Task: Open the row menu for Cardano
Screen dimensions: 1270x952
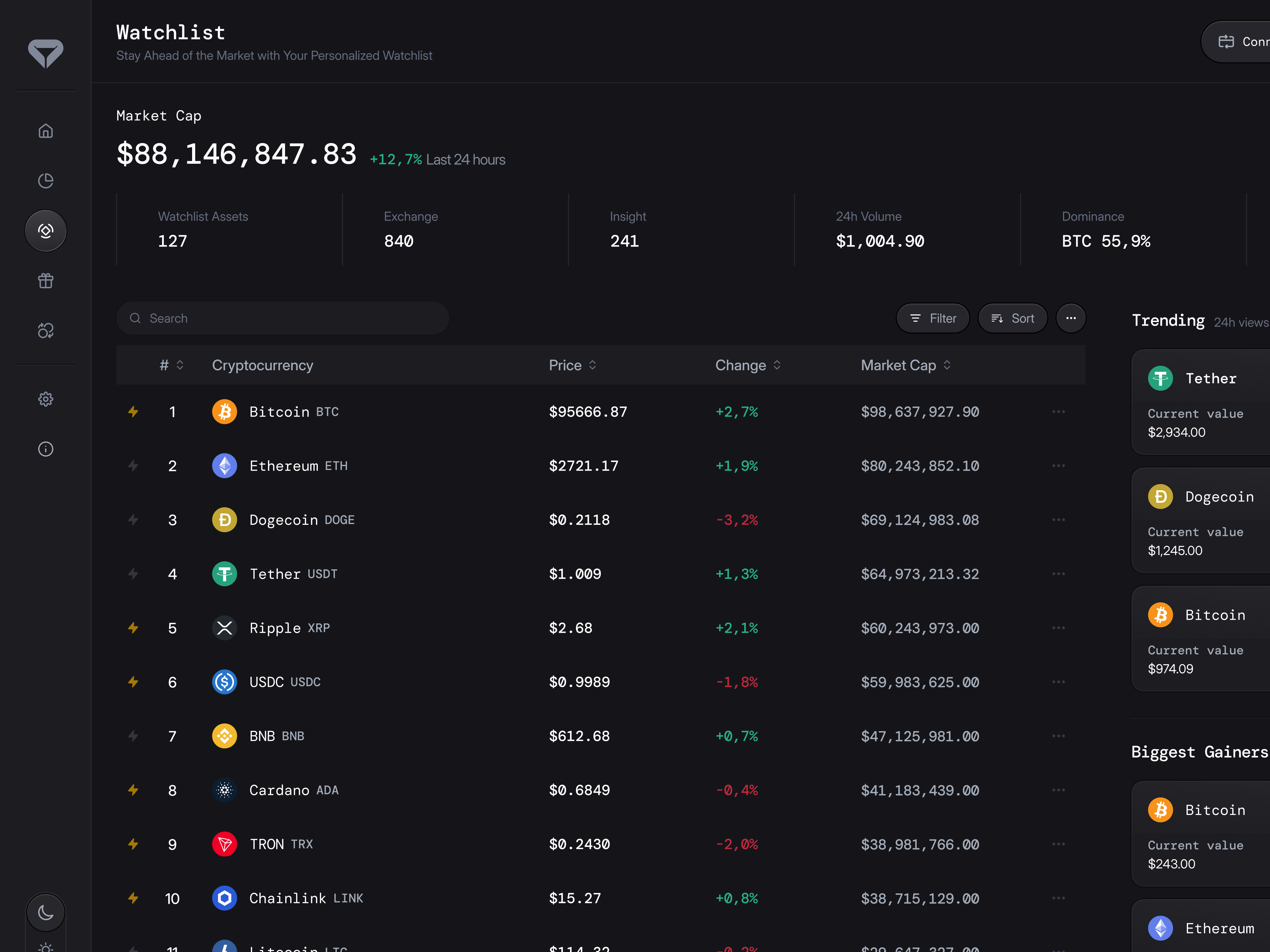Action: click(x=1058, y=790)
